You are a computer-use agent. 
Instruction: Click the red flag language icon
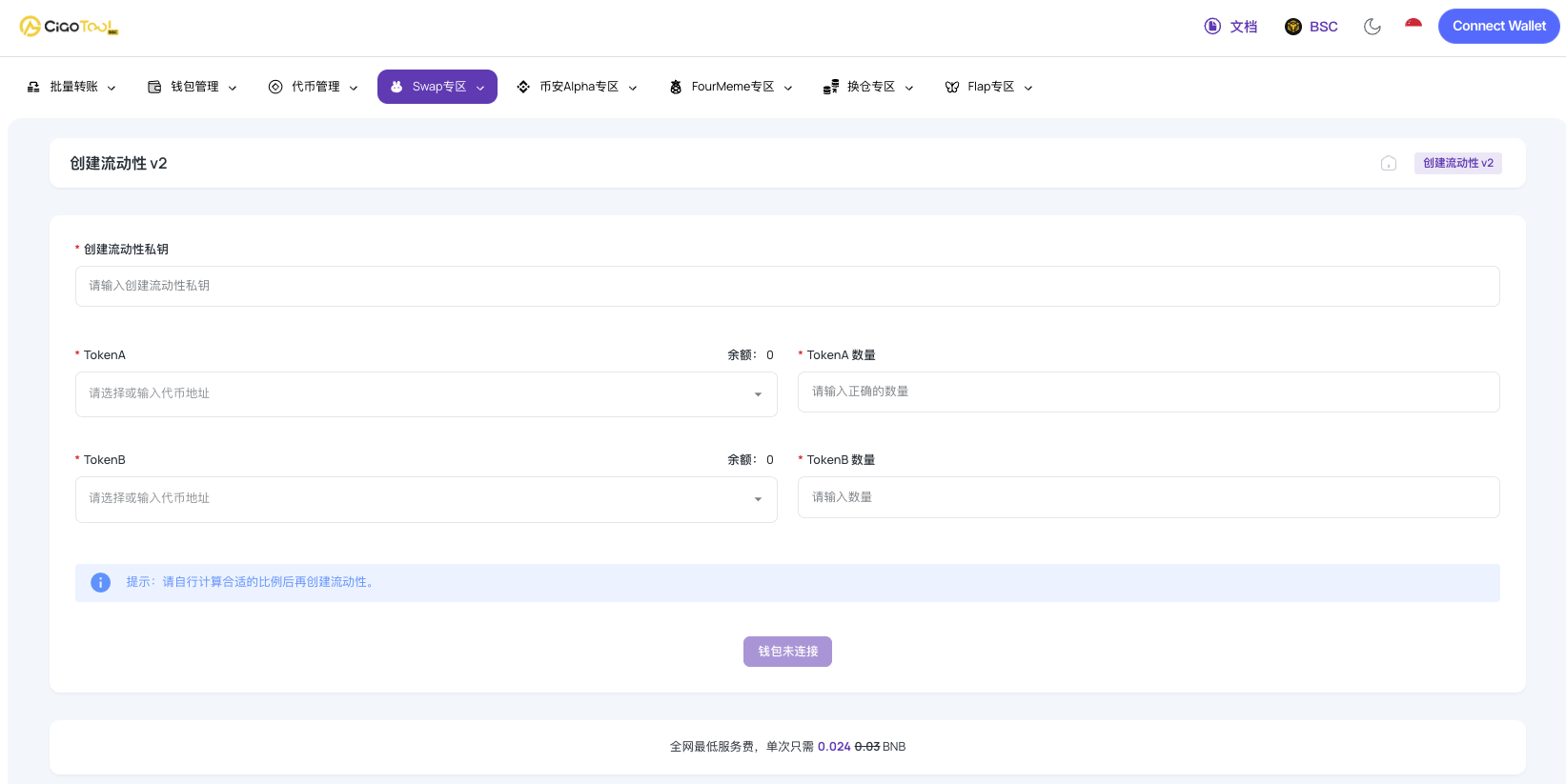click(x=1413, y=25)
